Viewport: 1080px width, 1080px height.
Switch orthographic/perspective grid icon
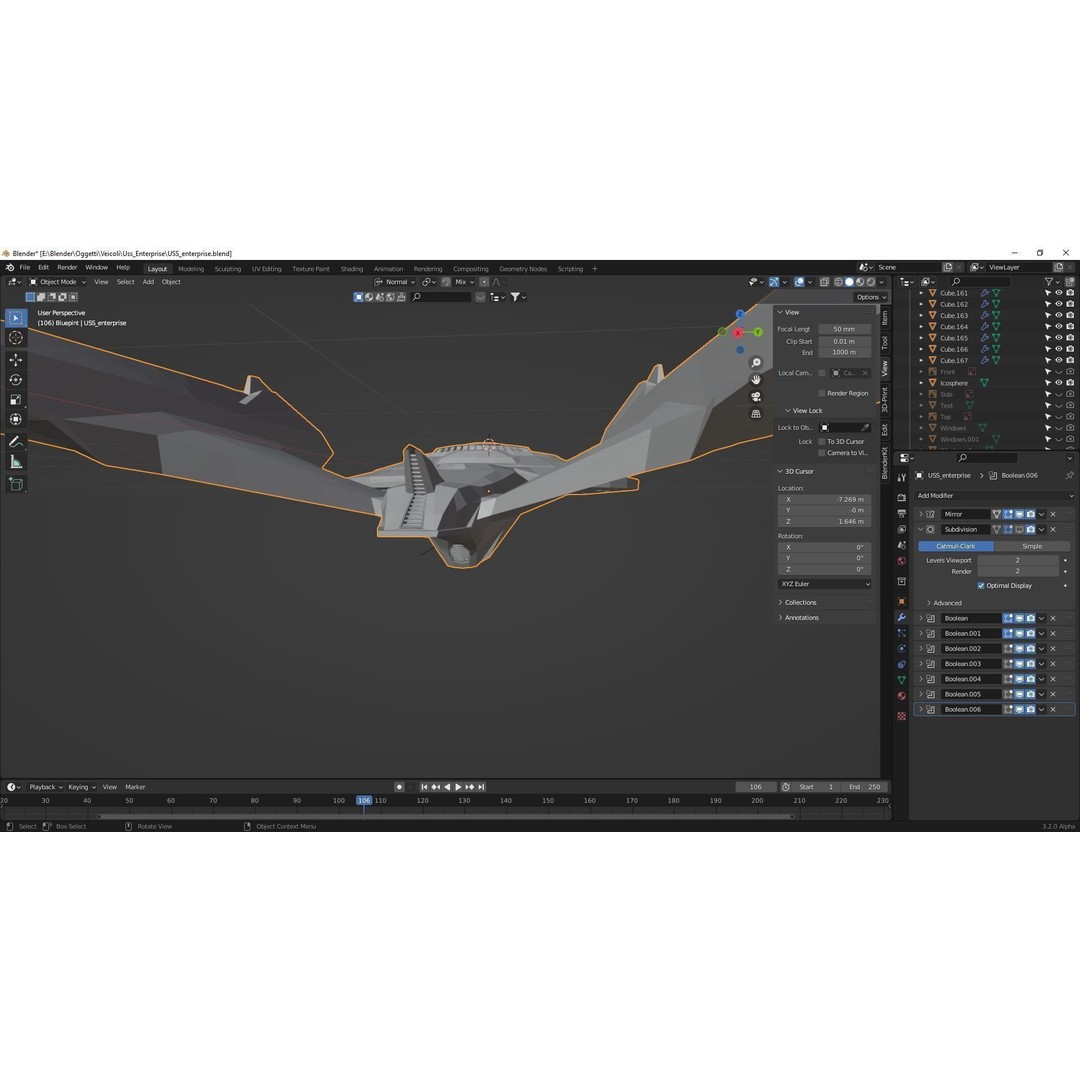[x=756, y=414]
